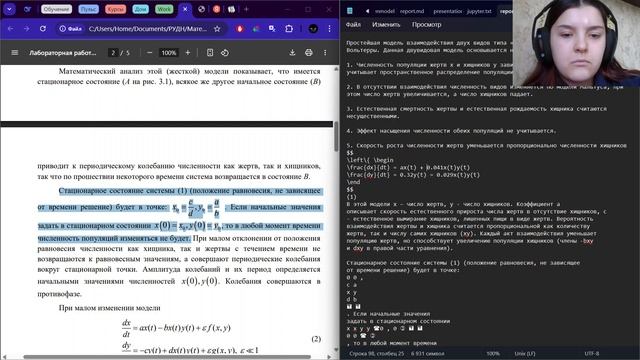Click the Notepad line and column status

(x=377, y=353)
